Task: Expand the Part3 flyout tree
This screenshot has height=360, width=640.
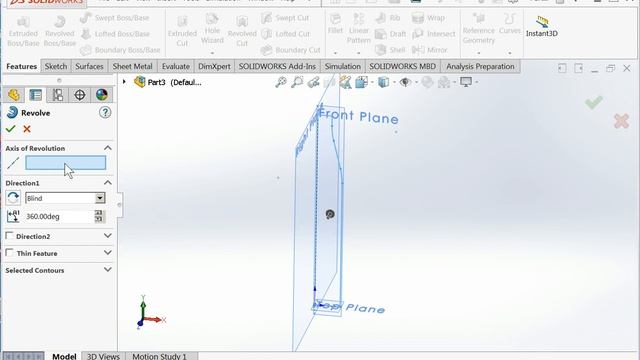Action: (x=124, y=82)
